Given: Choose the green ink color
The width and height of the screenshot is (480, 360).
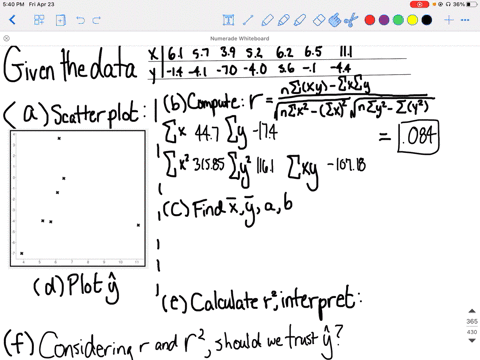Looking at the screenshot, I should (398, 20).
